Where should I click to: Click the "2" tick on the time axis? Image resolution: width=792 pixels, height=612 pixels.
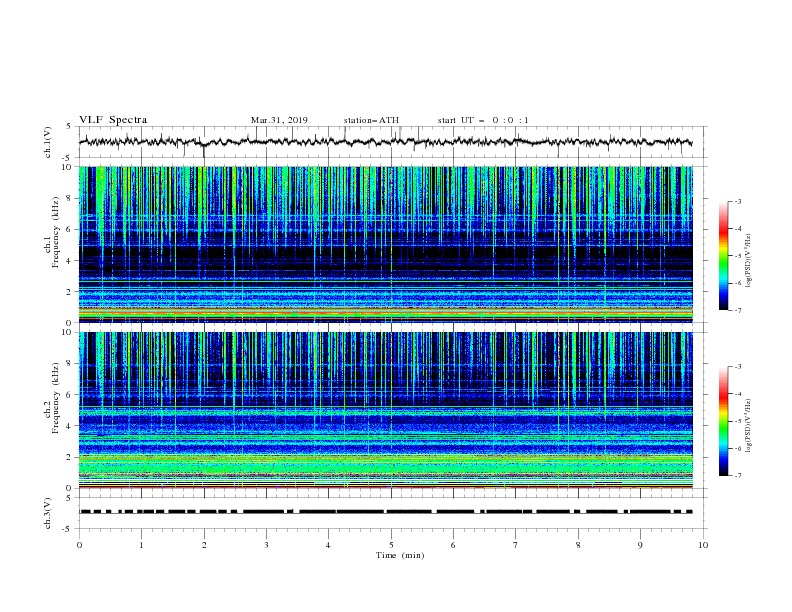click(x=204, y=545)
